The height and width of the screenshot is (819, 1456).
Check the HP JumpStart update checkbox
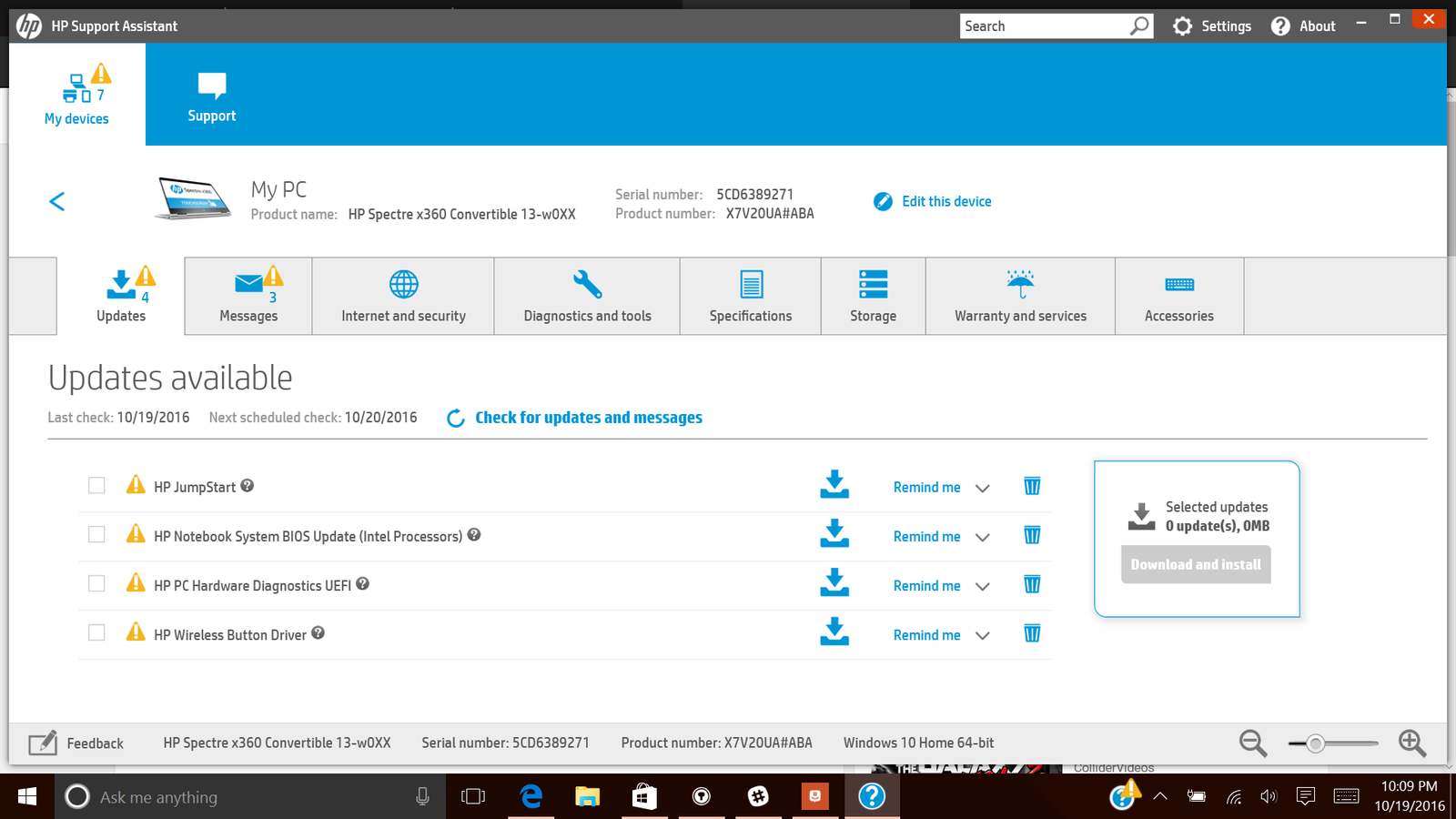[96, 485]
